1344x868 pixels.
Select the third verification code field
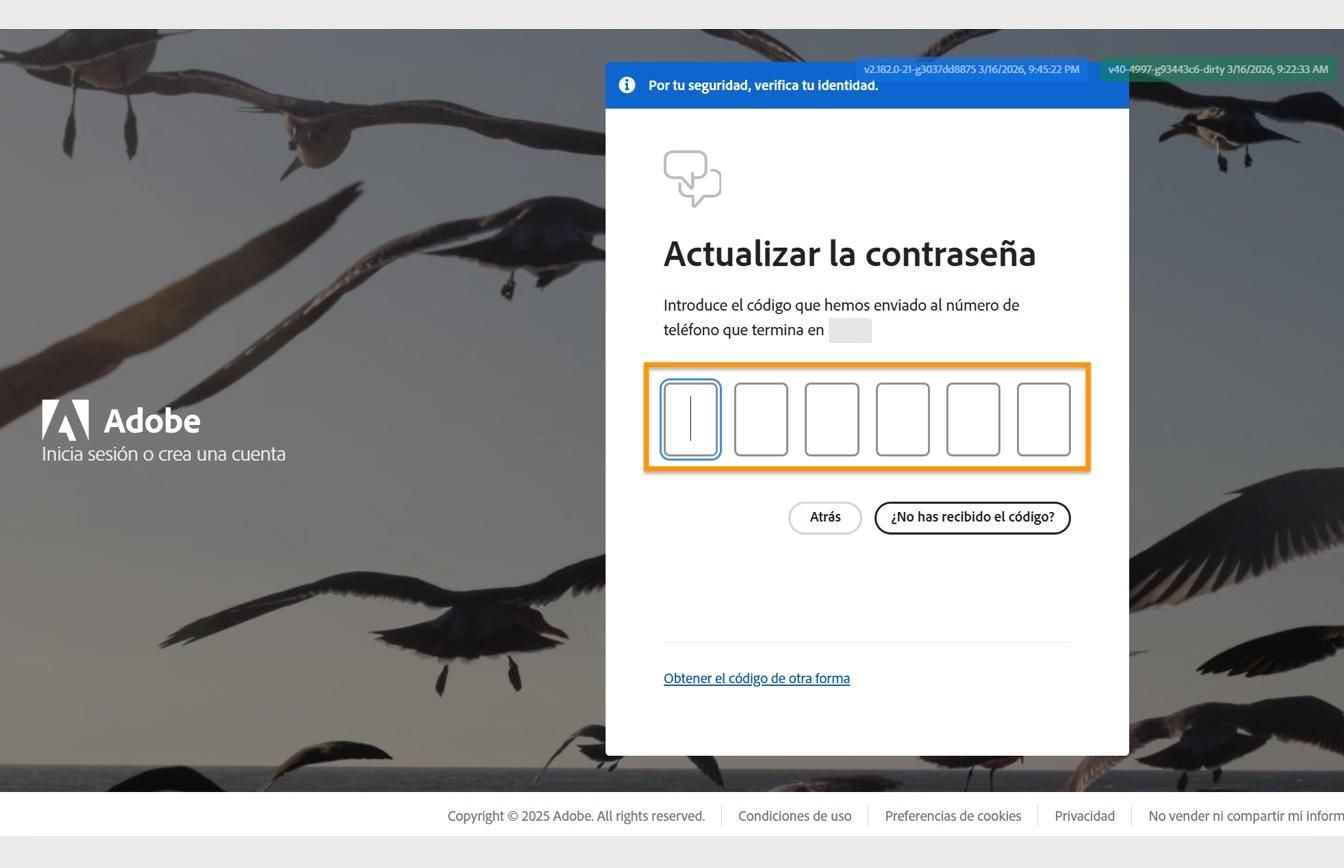coord(832,419)
